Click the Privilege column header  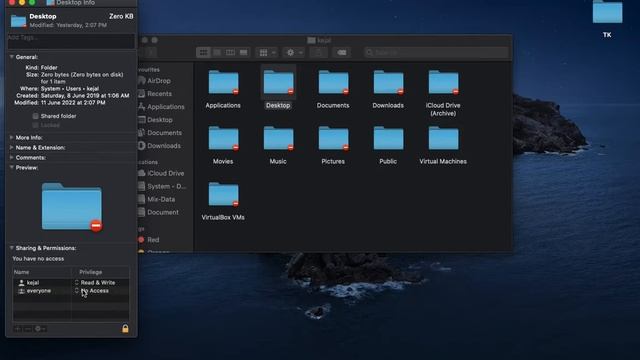(x=100, y=272)
